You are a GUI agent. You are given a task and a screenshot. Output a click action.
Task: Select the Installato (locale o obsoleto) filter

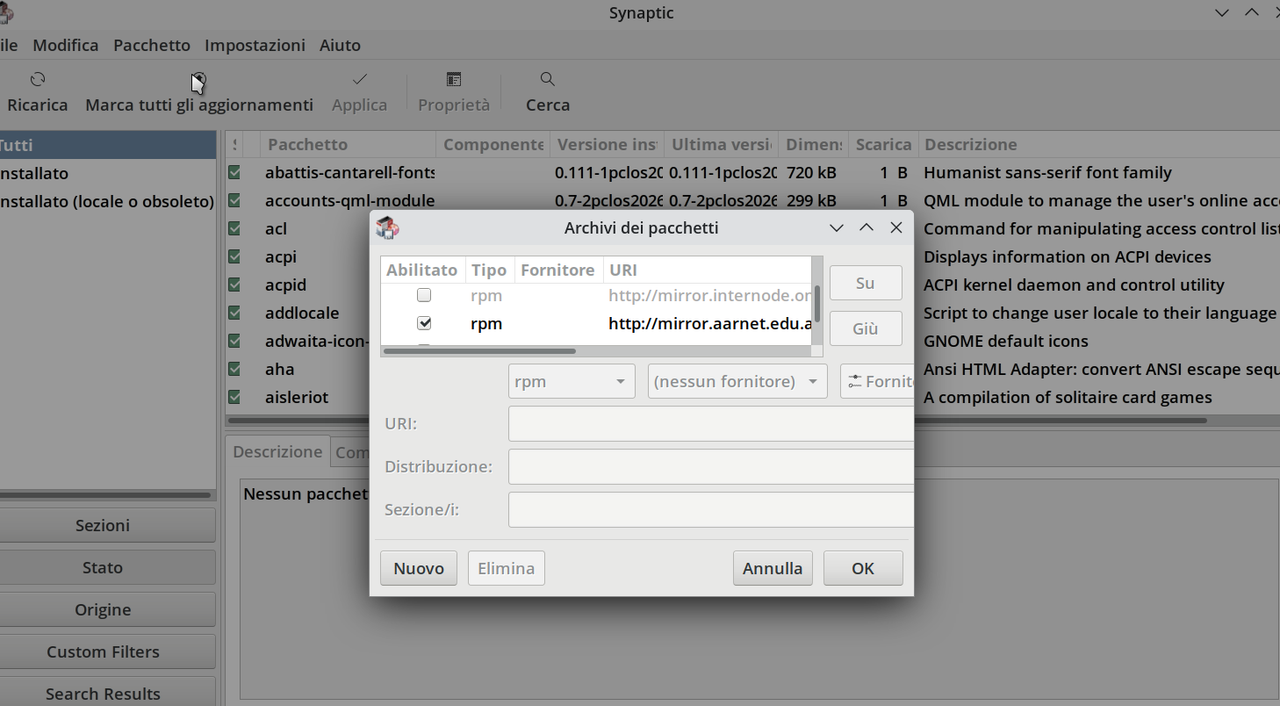[x=108, y=201]
